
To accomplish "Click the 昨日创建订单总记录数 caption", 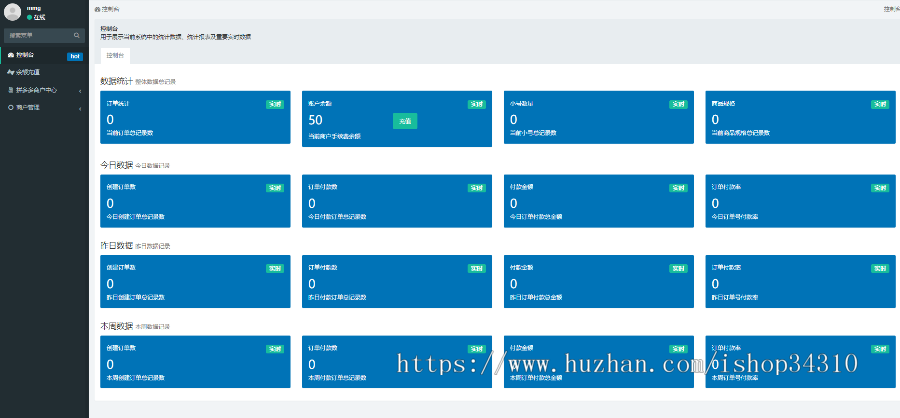I will 136,297.
